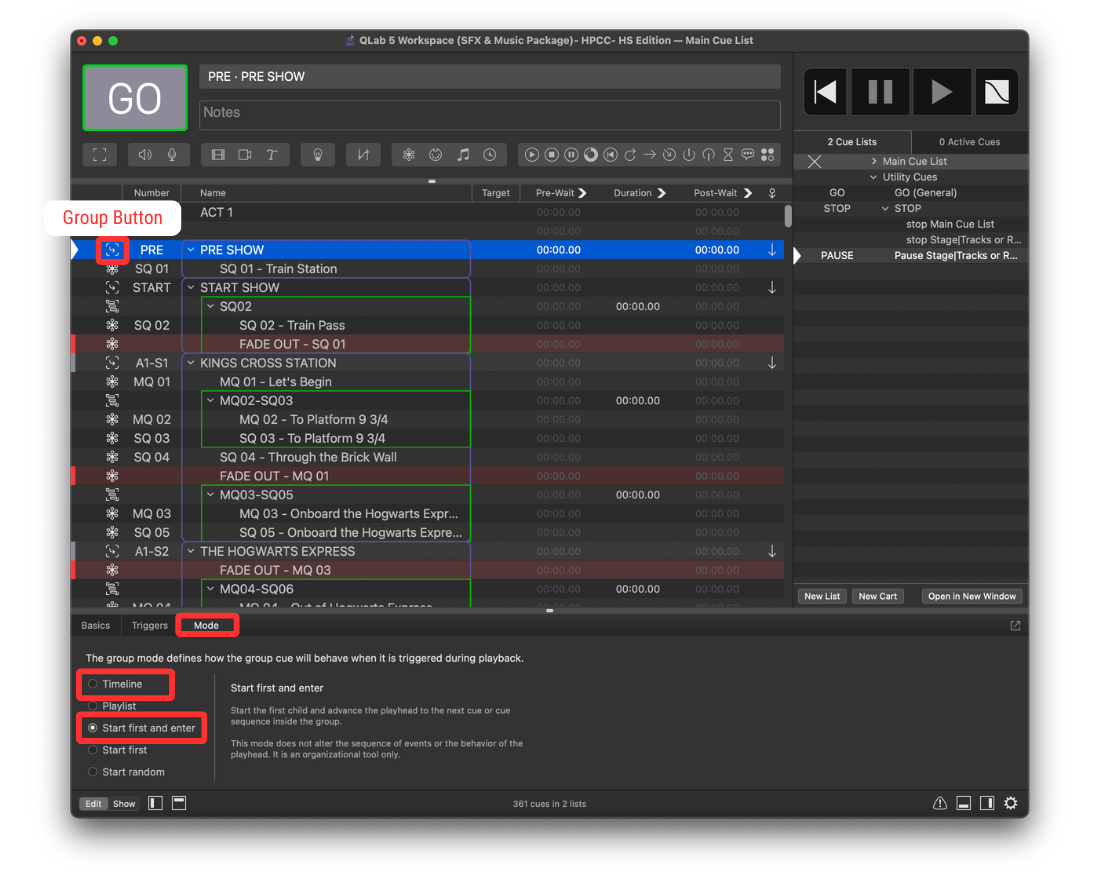
Task: Select the Fade cue tool
Action: point(363,154)
